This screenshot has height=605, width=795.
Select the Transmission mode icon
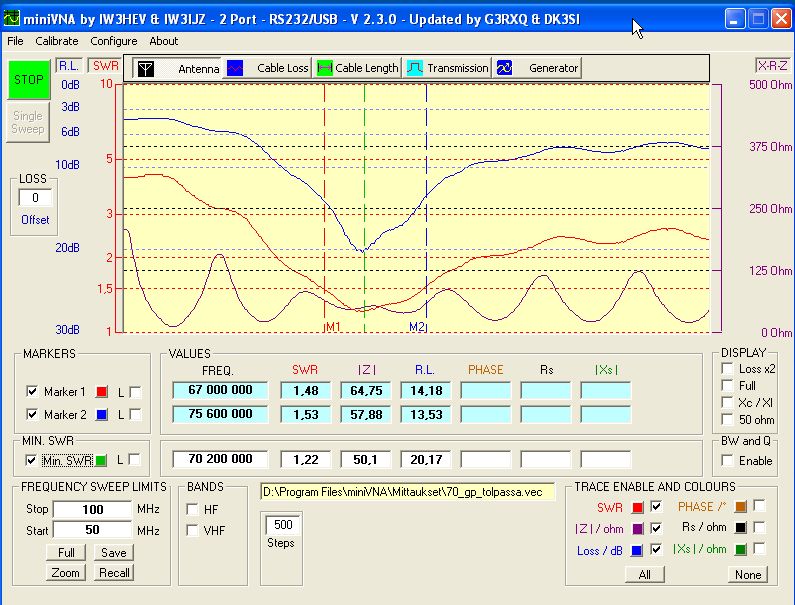[415, 68]
